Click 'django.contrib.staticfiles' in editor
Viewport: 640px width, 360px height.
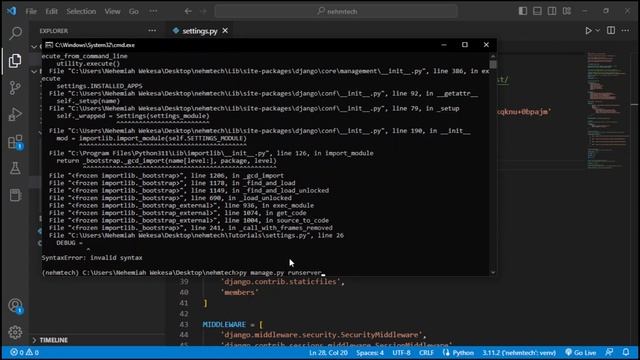tap(281, 282)
